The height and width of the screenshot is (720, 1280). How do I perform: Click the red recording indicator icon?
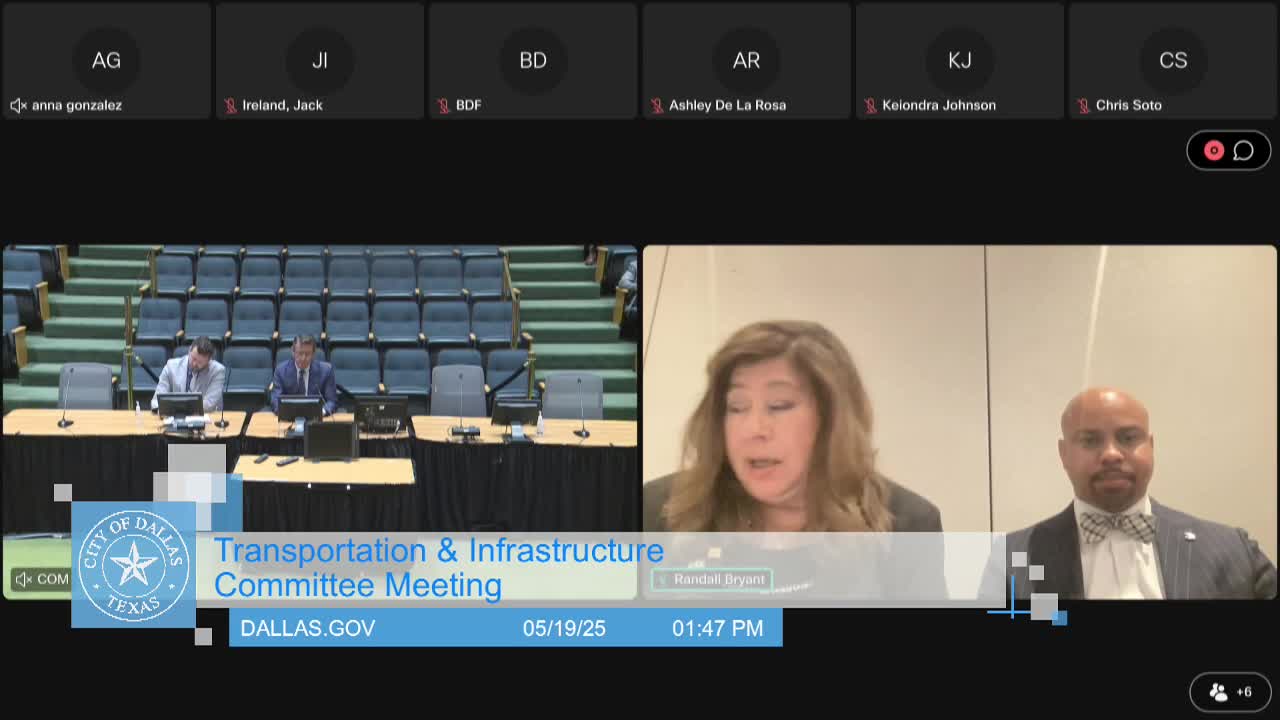1213,150
